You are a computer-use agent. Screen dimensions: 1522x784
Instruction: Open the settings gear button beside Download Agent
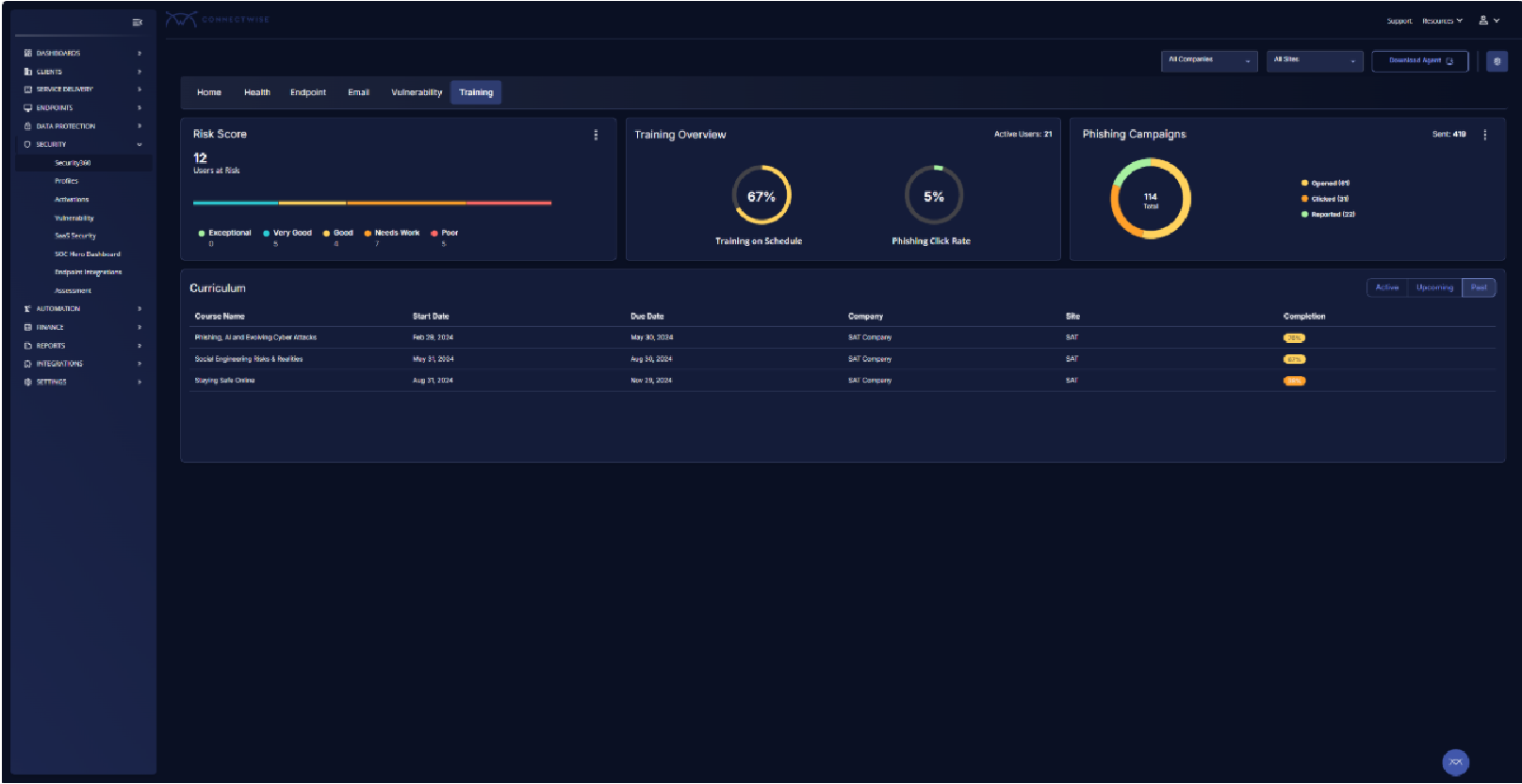coord(1497,61)
